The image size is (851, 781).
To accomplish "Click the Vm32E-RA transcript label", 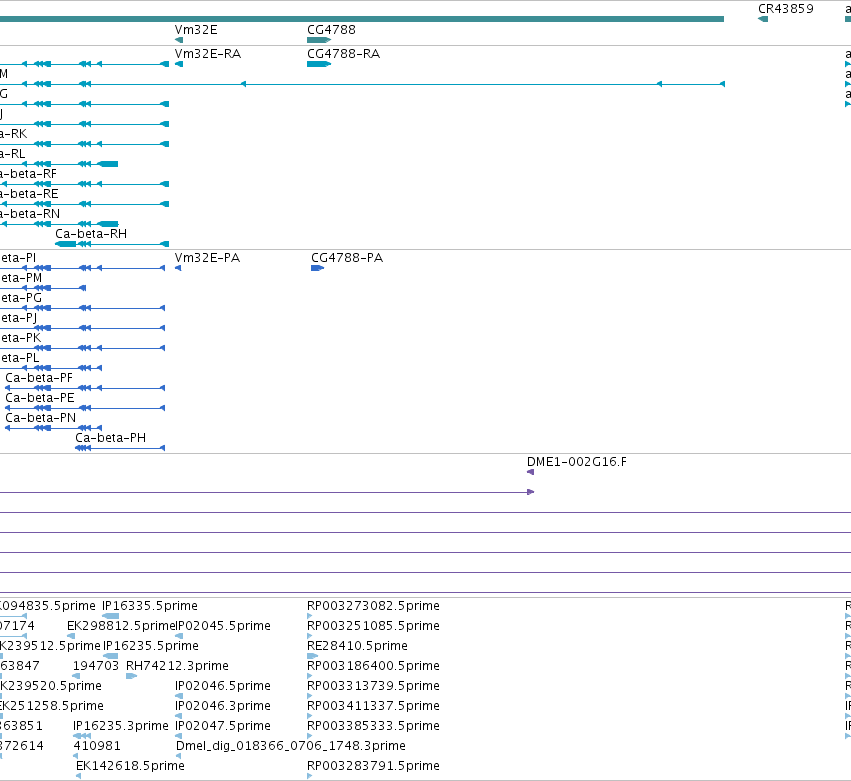I will tap(208, 54).
